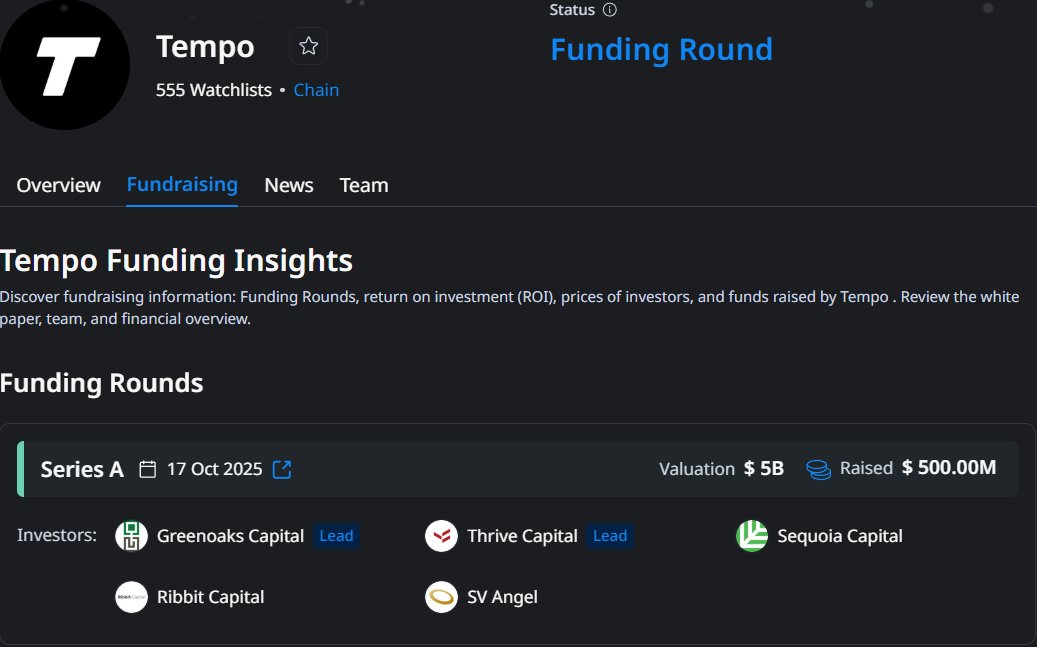Open Greenoaks Capital investor page
1037x647 pixels.
click(230, 536)
